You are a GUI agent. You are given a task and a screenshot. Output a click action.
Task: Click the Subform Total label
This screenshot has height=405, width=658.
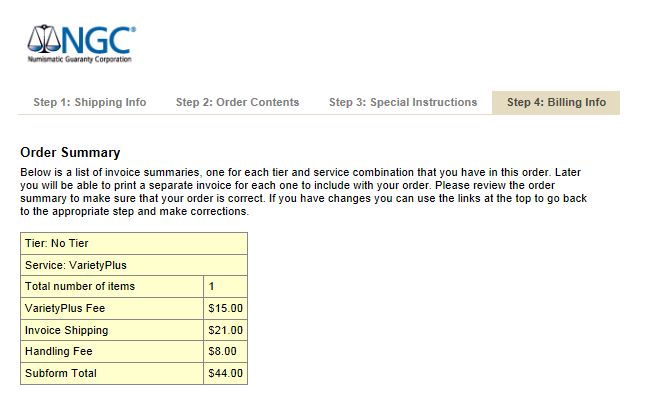[x=60, y=374]
